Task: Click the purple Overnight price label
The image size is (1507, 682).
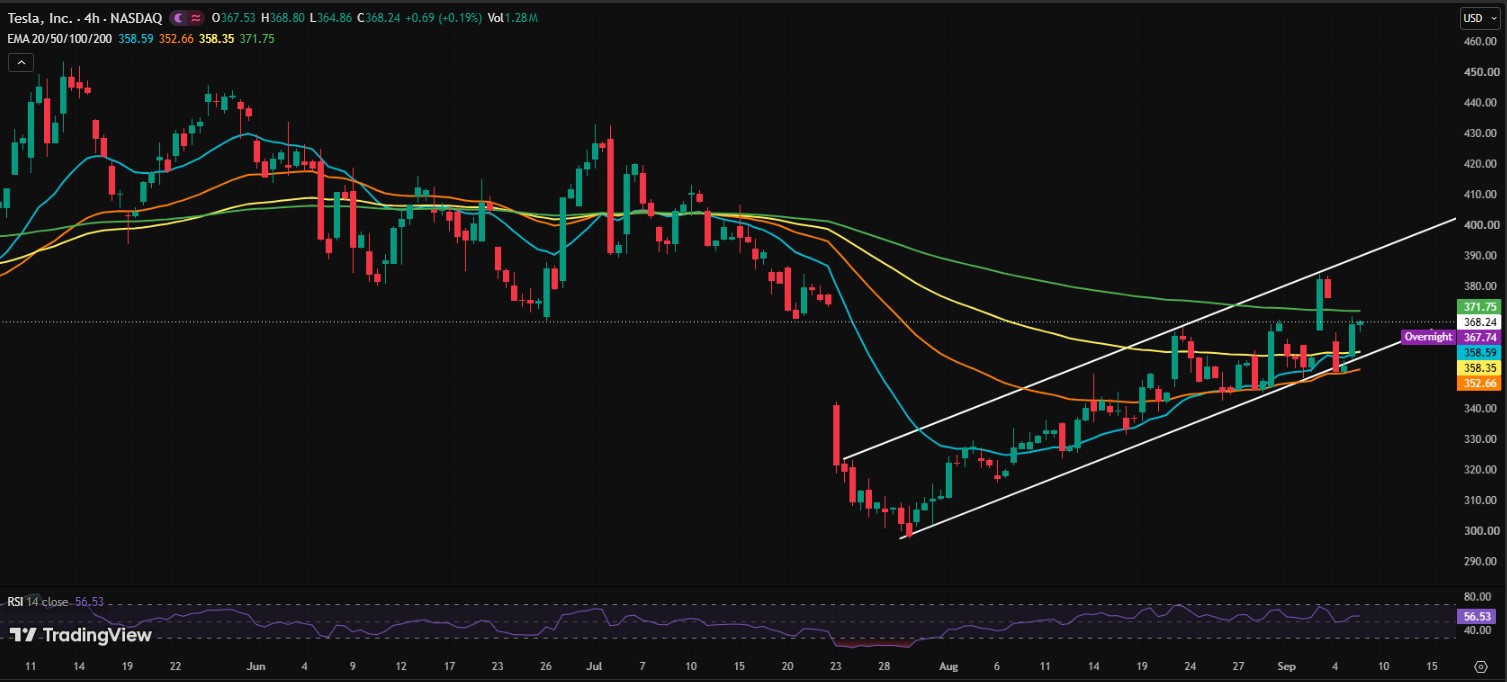Action: (x=1428, y=337)
